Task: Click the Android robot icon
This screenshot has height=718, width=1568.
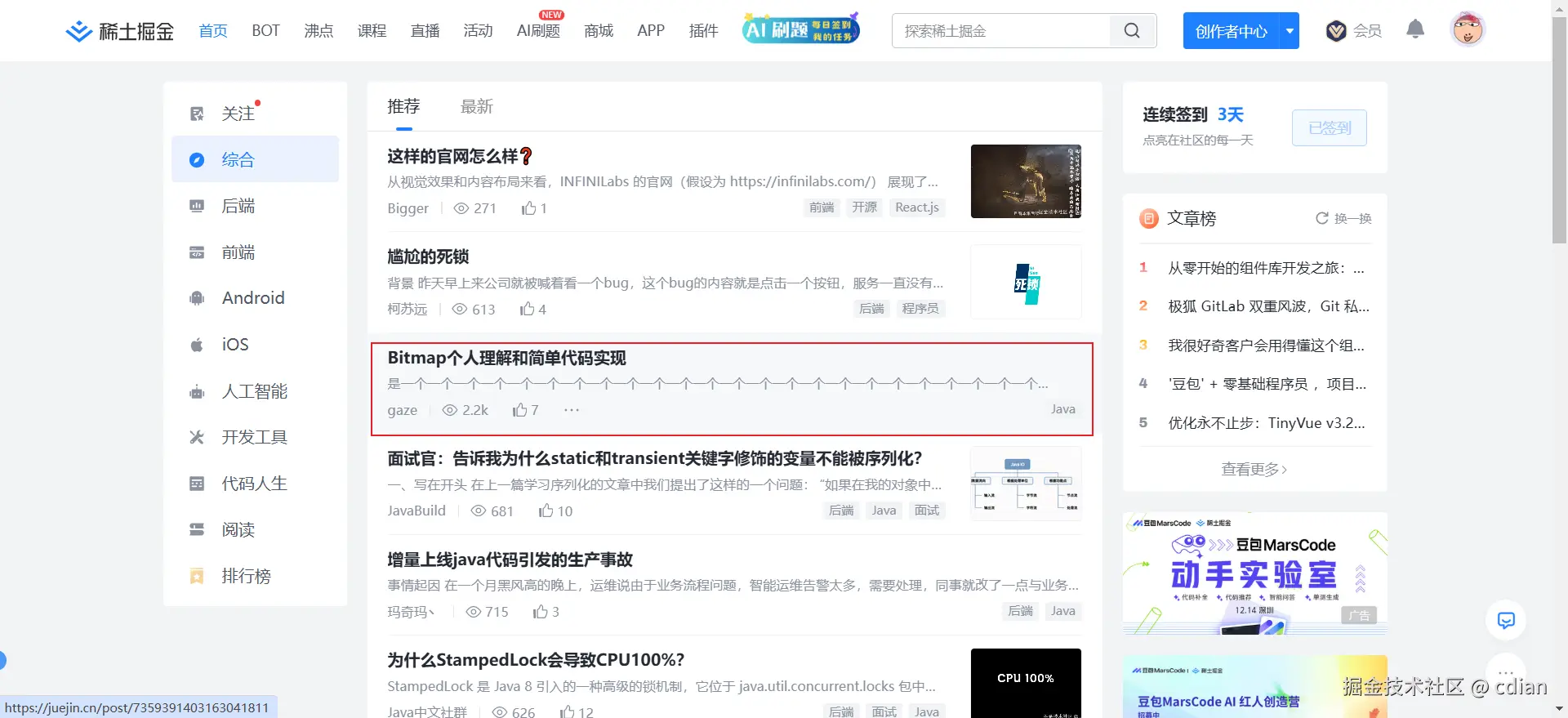Action: 197,298
